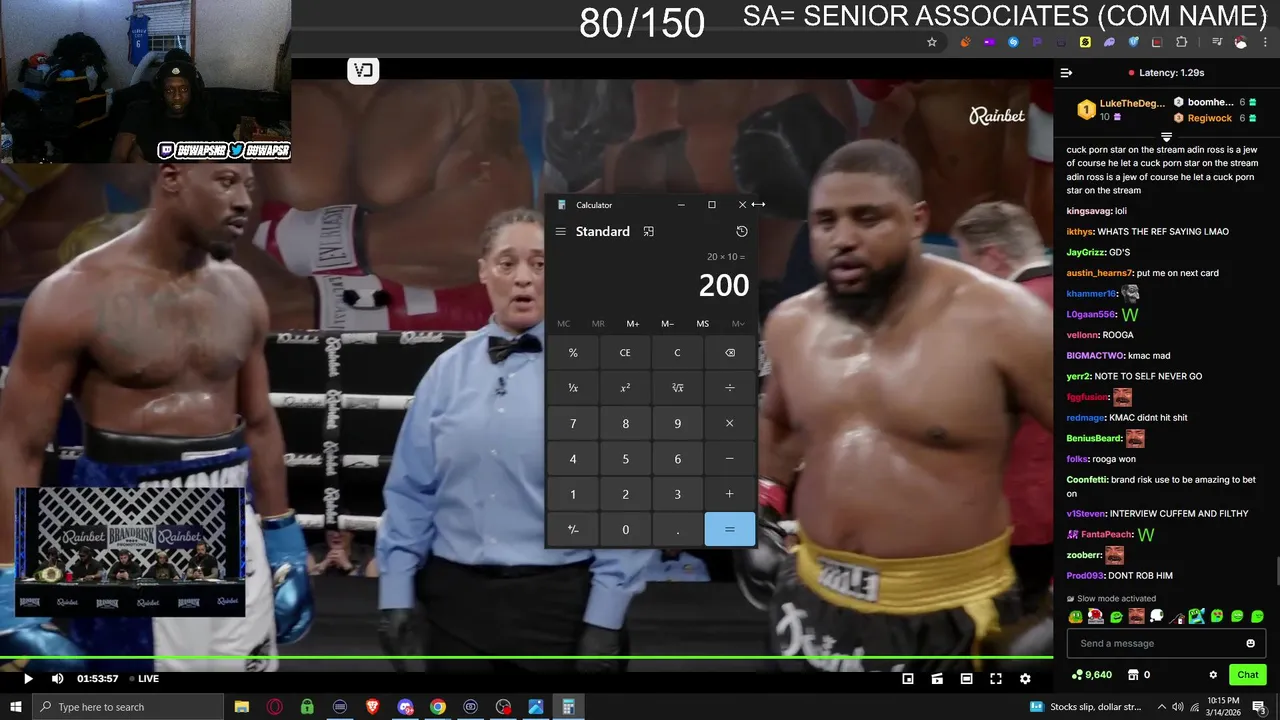
Task: Expand the chat leaderboard handle
Action: (x=1166, y=136)
